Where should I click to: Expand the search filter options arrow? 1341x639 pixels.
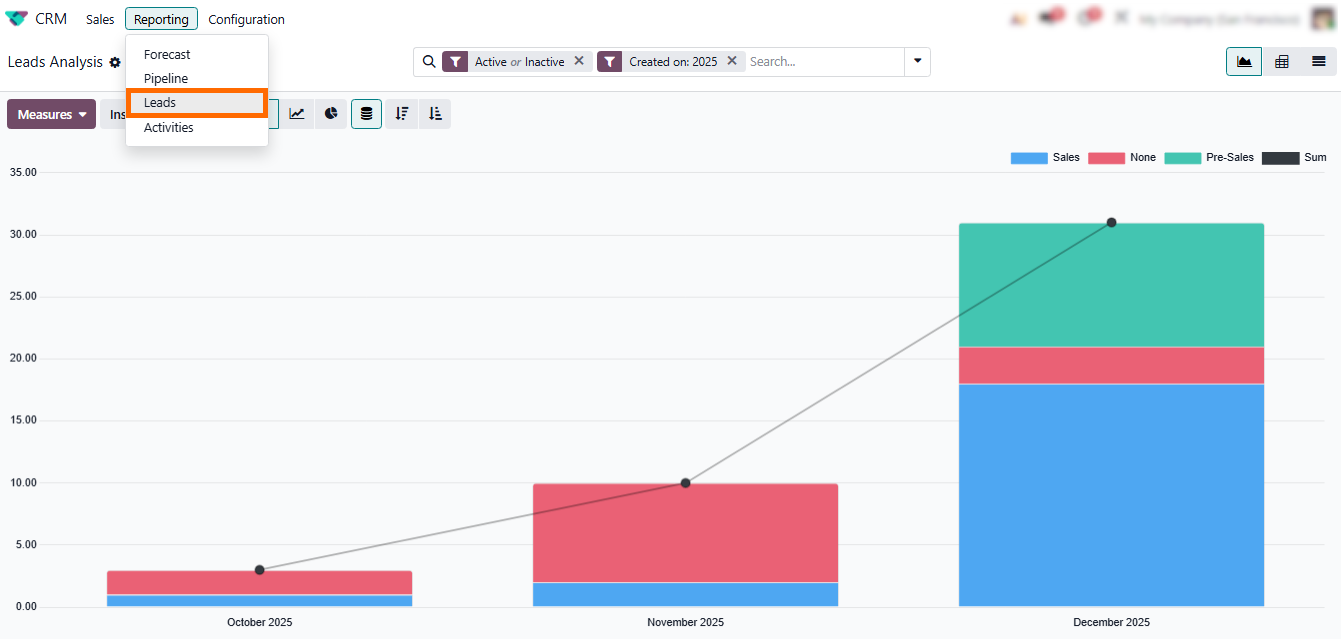[917, 62]
